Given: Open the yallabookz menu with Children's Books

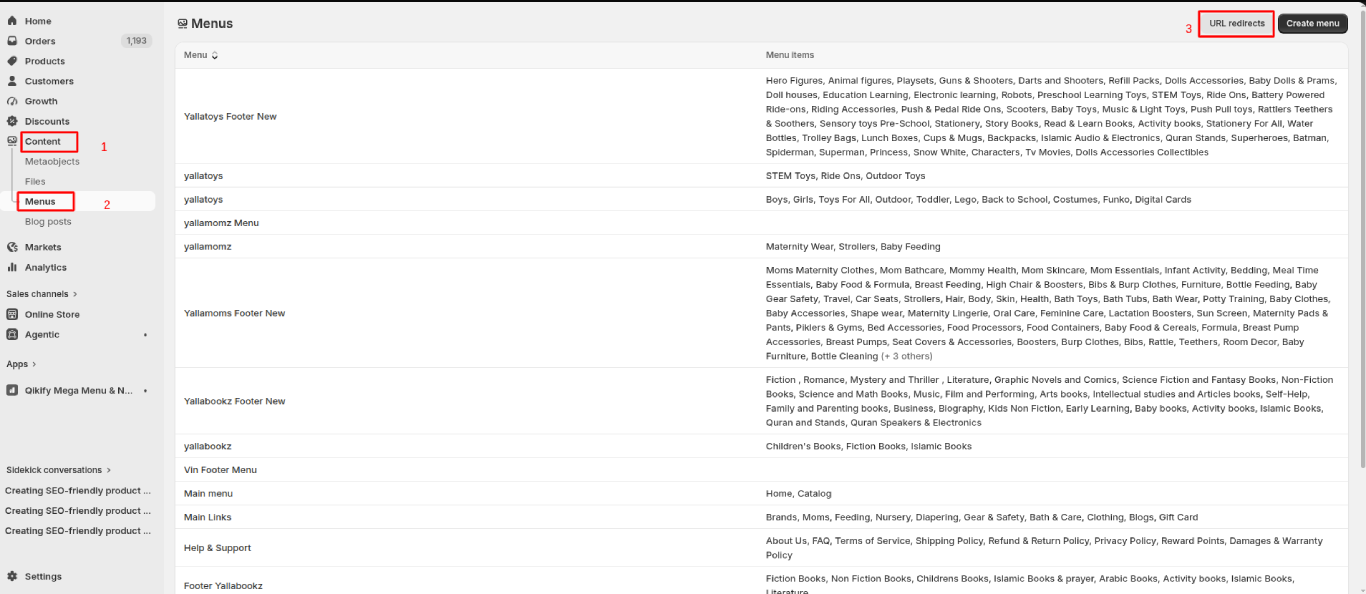Looking at the screenshot, I should pyautogui.click(x=207, y=446).
